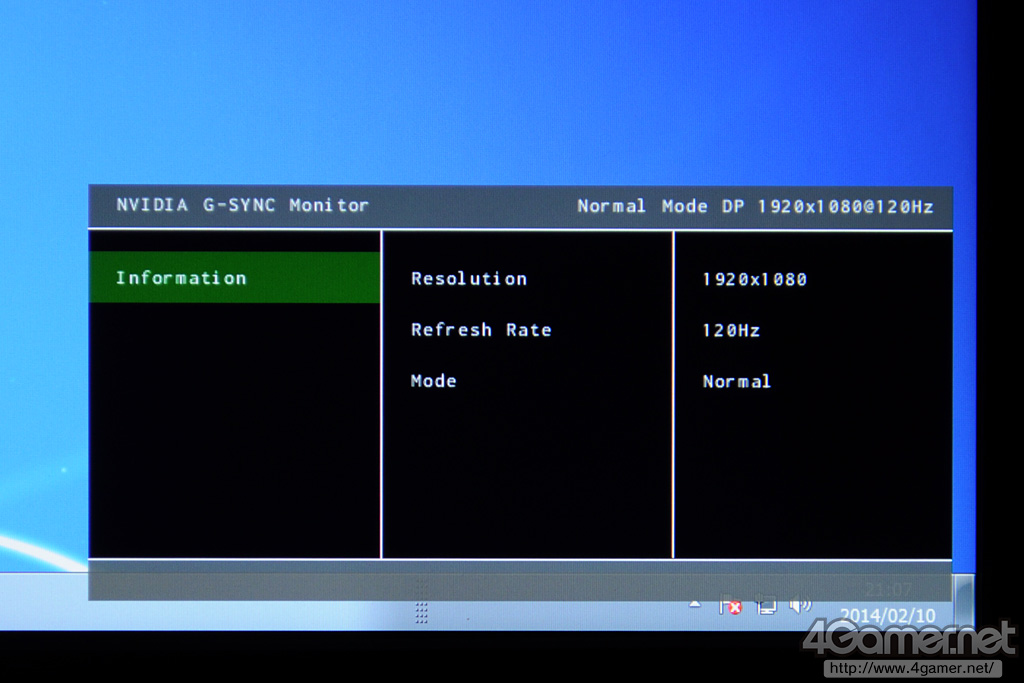This screenshot has width=1024, height=683.
Task: Click the 120Hz refresh rate value
Action: pyautogui.click(x=731, y=330)
